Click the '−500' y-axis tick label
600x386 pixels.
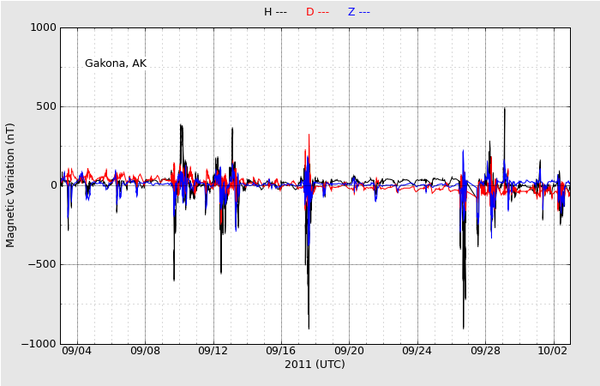click(42, 264)
